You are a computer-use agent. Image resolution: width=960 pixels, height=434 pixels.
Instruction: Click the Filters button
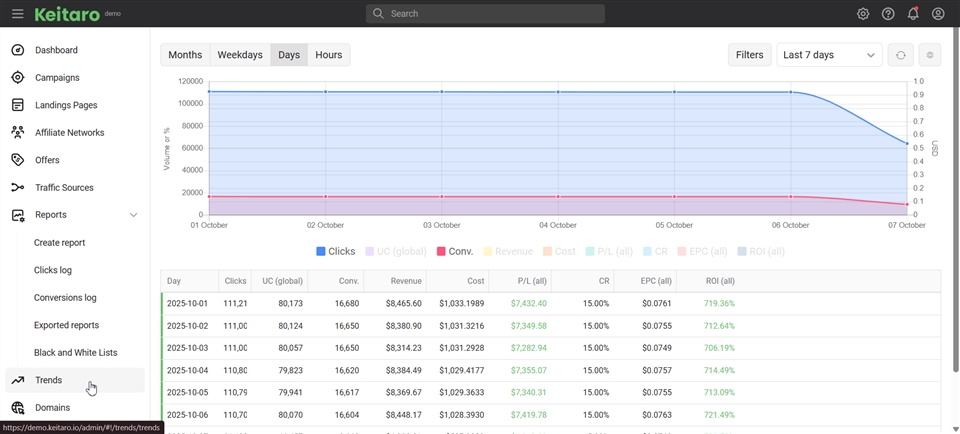pos(749,55)
